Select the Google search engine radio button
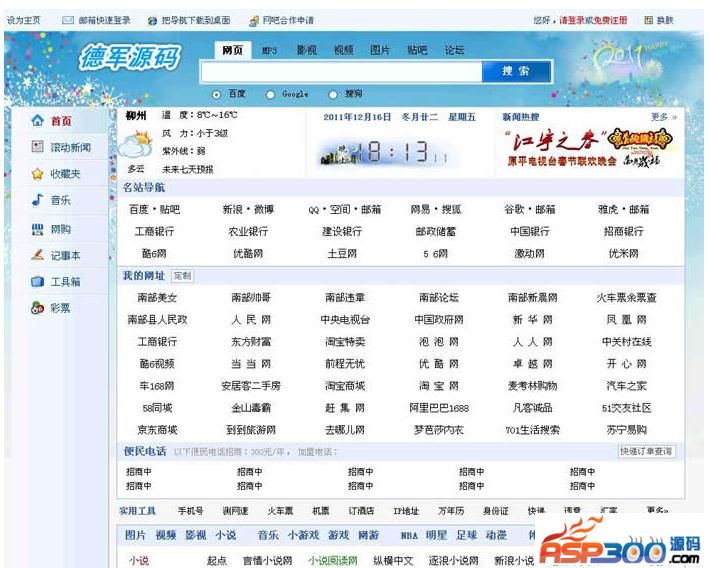This screenshot has height=568, width=710. 270,94
